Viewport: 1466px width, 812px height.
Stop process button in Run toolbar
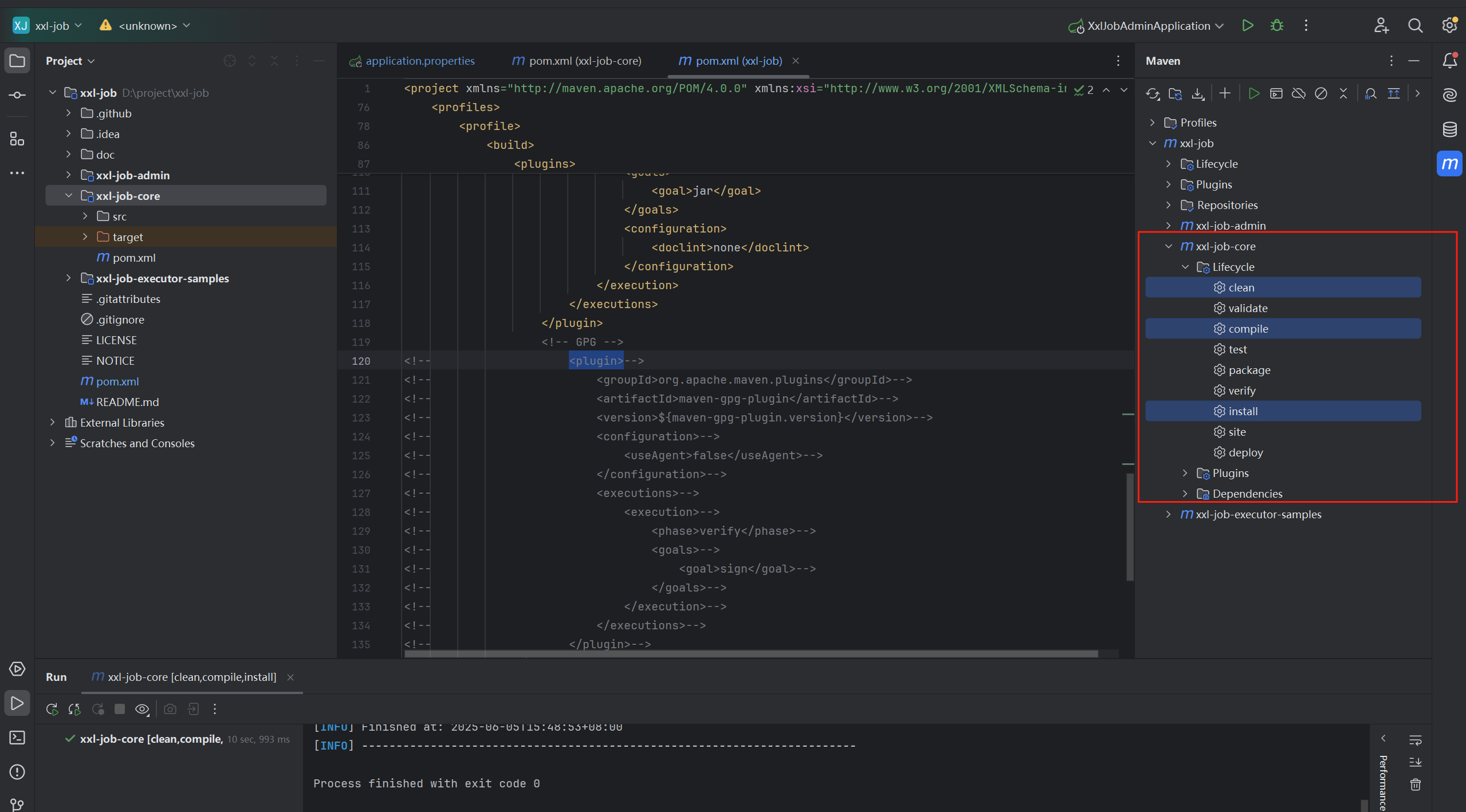click(120, 709)
